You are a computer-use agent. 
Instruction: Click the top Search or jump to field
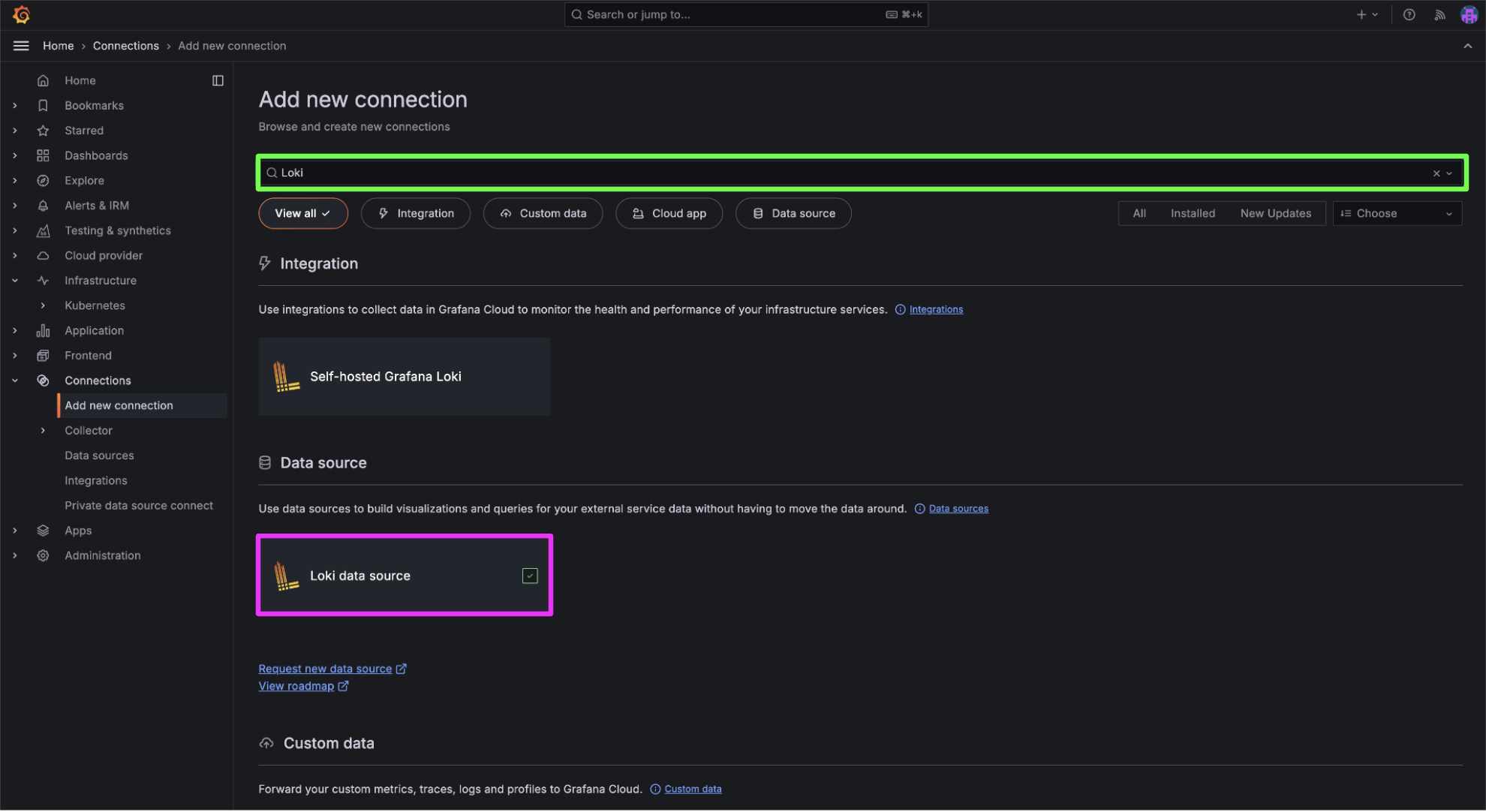click(745, 14)
